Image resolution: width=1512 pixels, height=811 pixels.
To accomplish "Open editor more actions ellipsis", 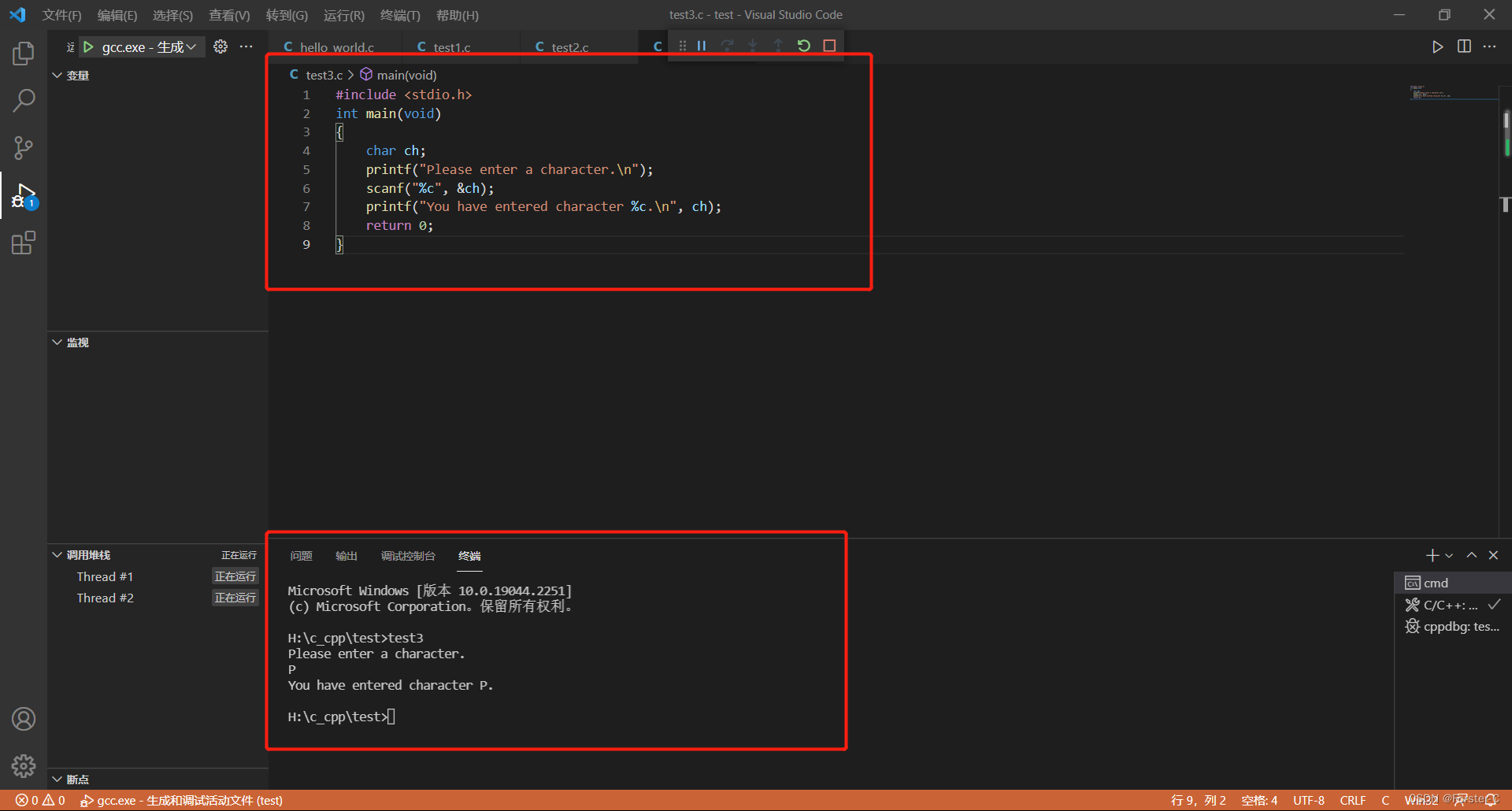I will pyautogui.click(x=1489, y=46).
